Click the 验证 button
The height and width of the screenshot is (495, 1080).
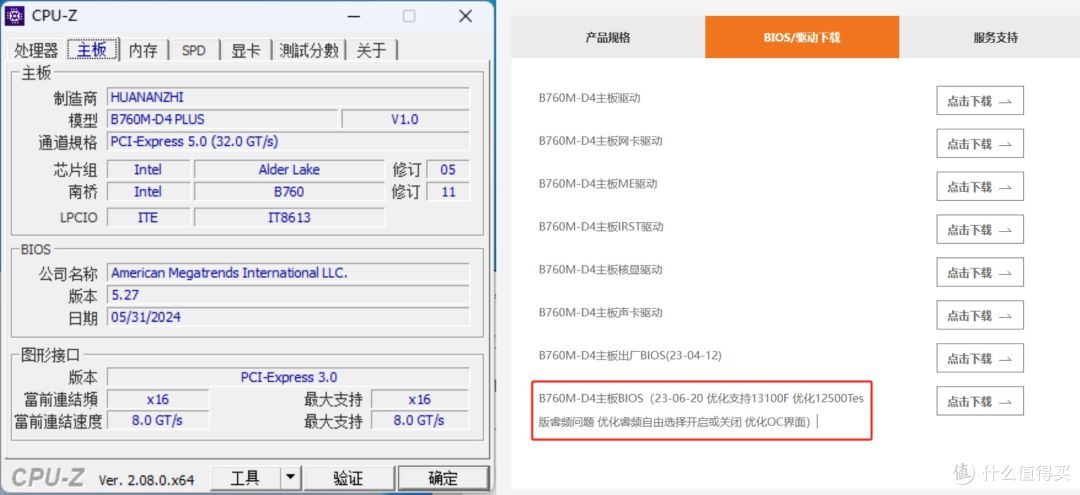[x=349, y=478]
